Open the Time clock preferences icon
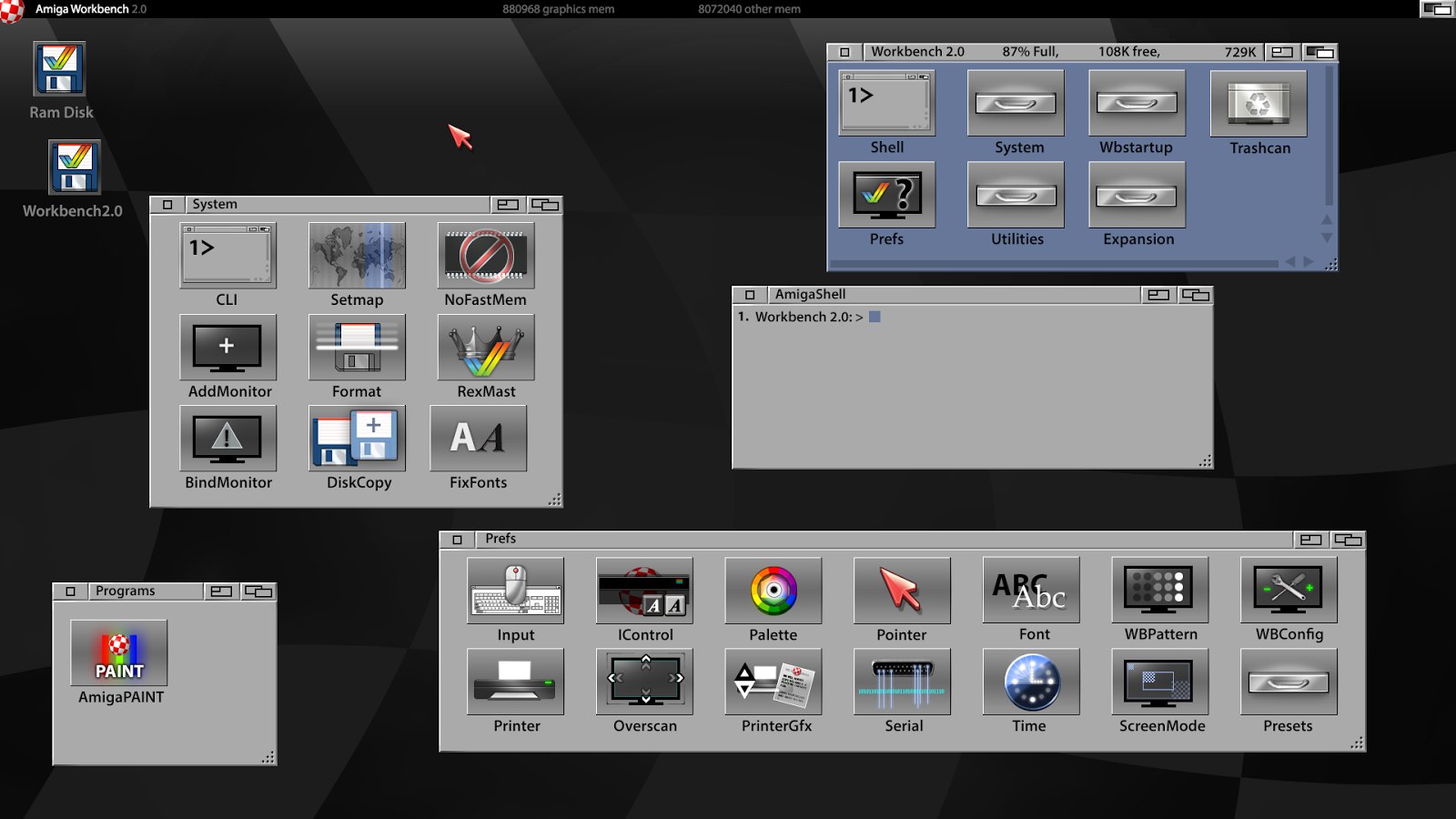 click(x=1030, y=682)
